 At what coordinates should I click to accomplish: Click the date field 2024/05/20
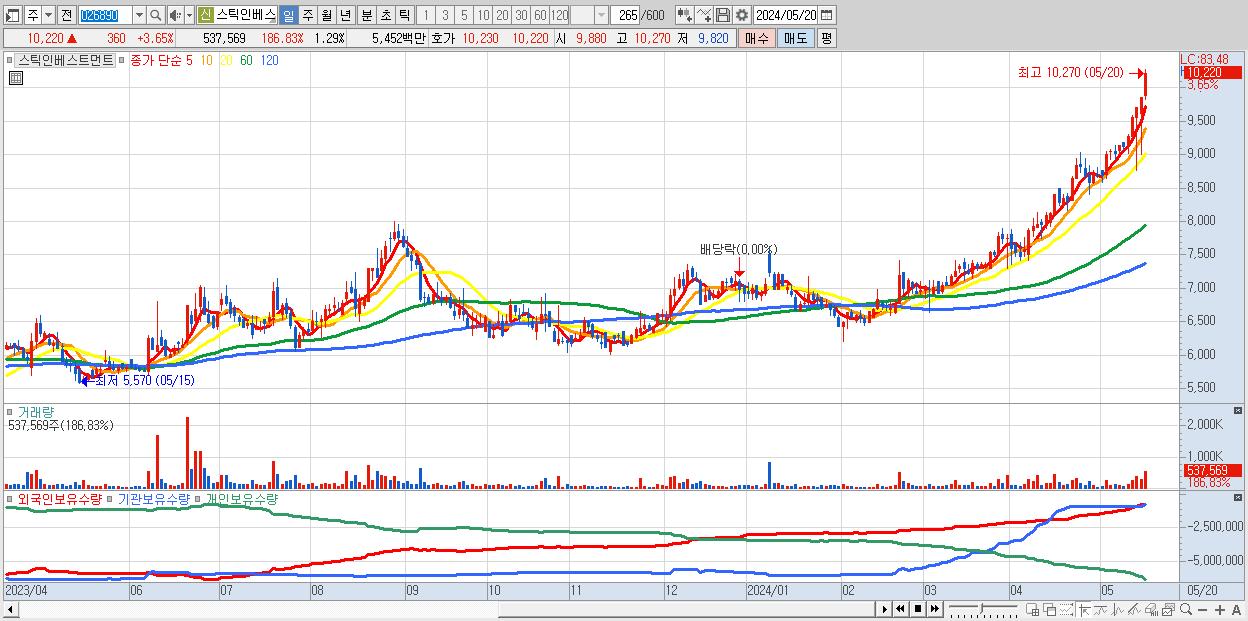[785, 15]
